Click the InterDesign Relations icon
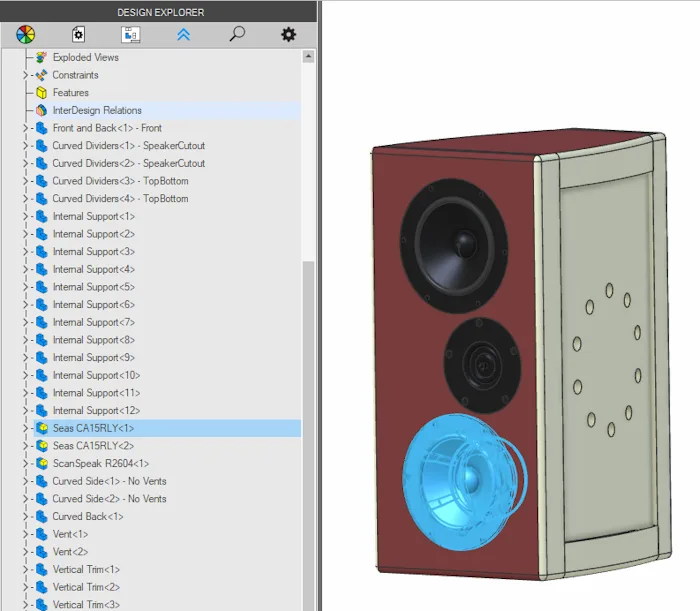Viewport: 700px width, 611px height. point(42,110)
